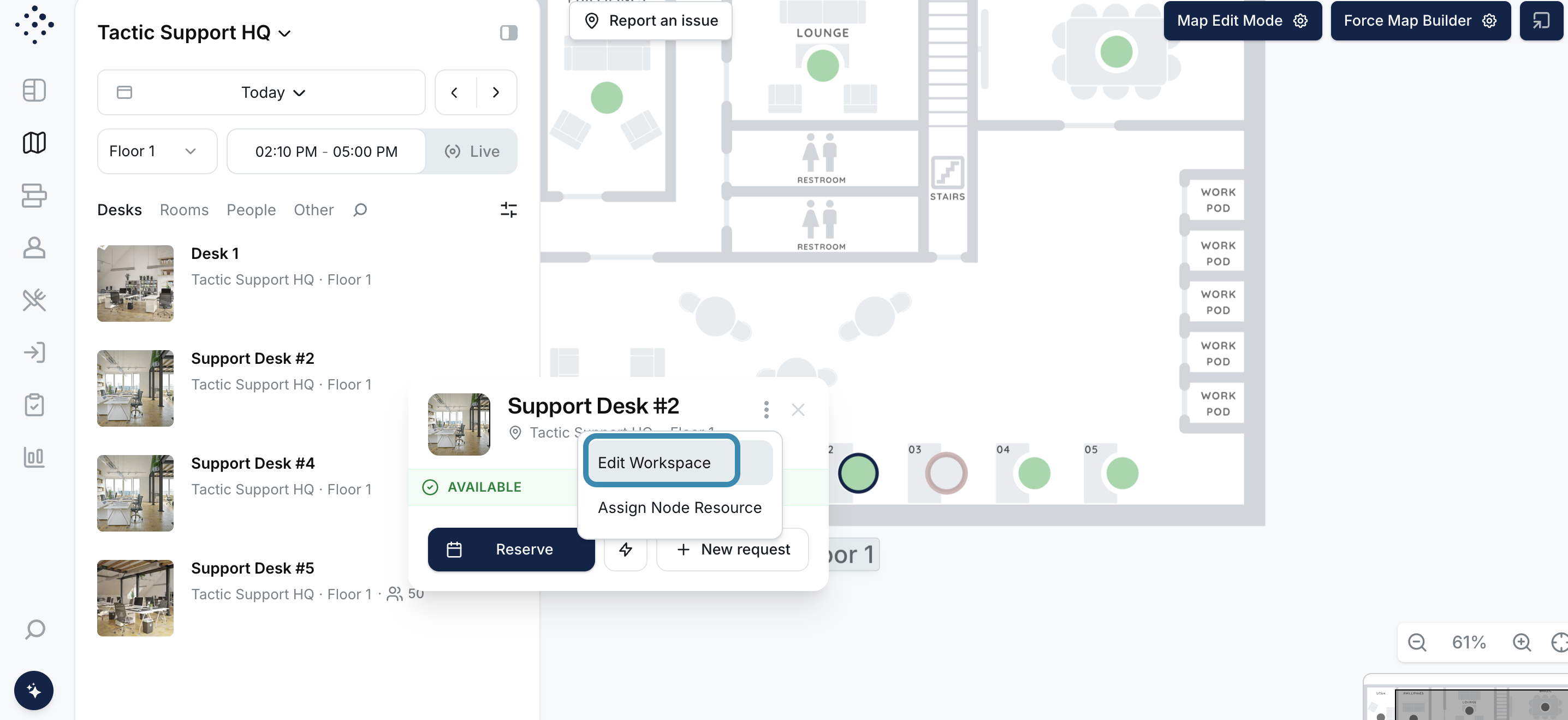
Task: Click the New request button
Action: click(733, 550)
